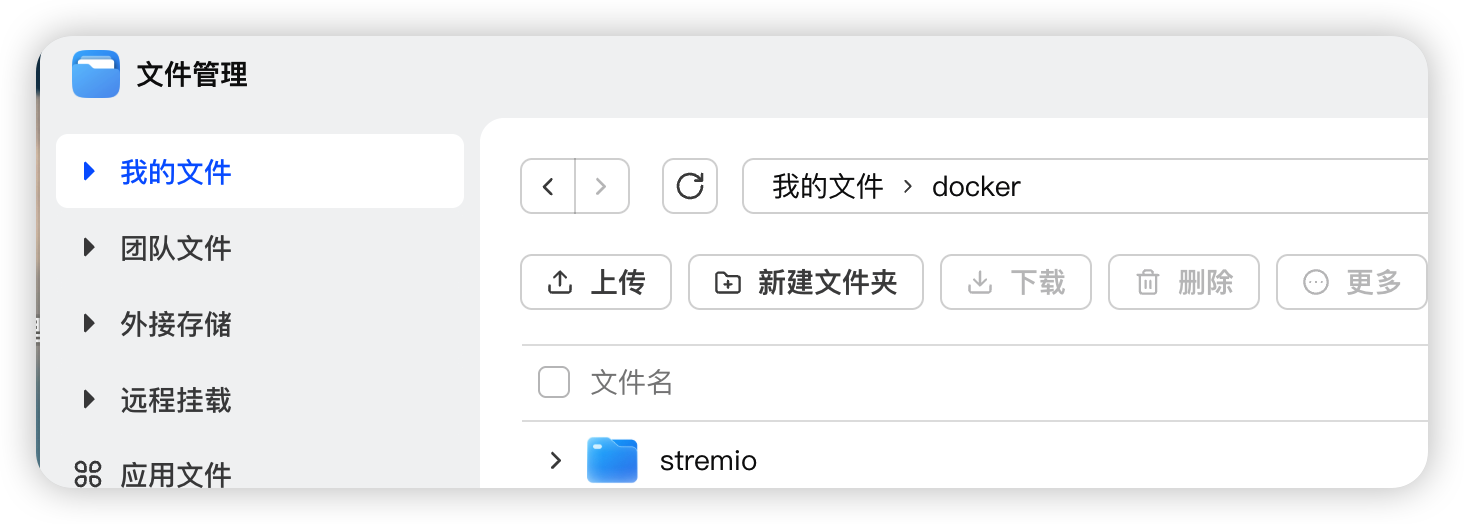Expand the stremio folder row chevron
This screenshot has height=524, width=1464.
click(556, 460)
